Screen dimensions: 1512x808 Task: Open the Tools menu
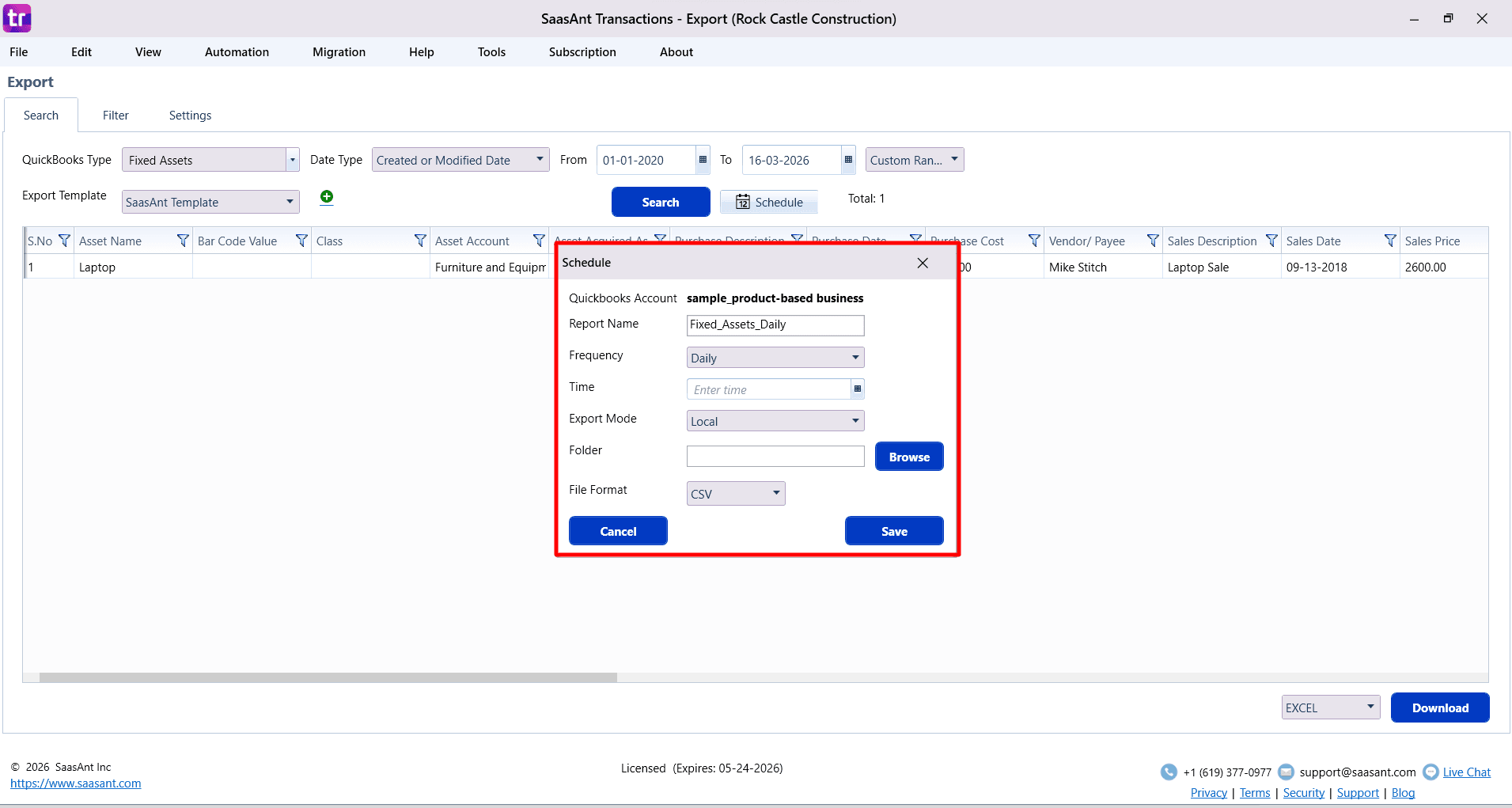(x=491, y=51)
